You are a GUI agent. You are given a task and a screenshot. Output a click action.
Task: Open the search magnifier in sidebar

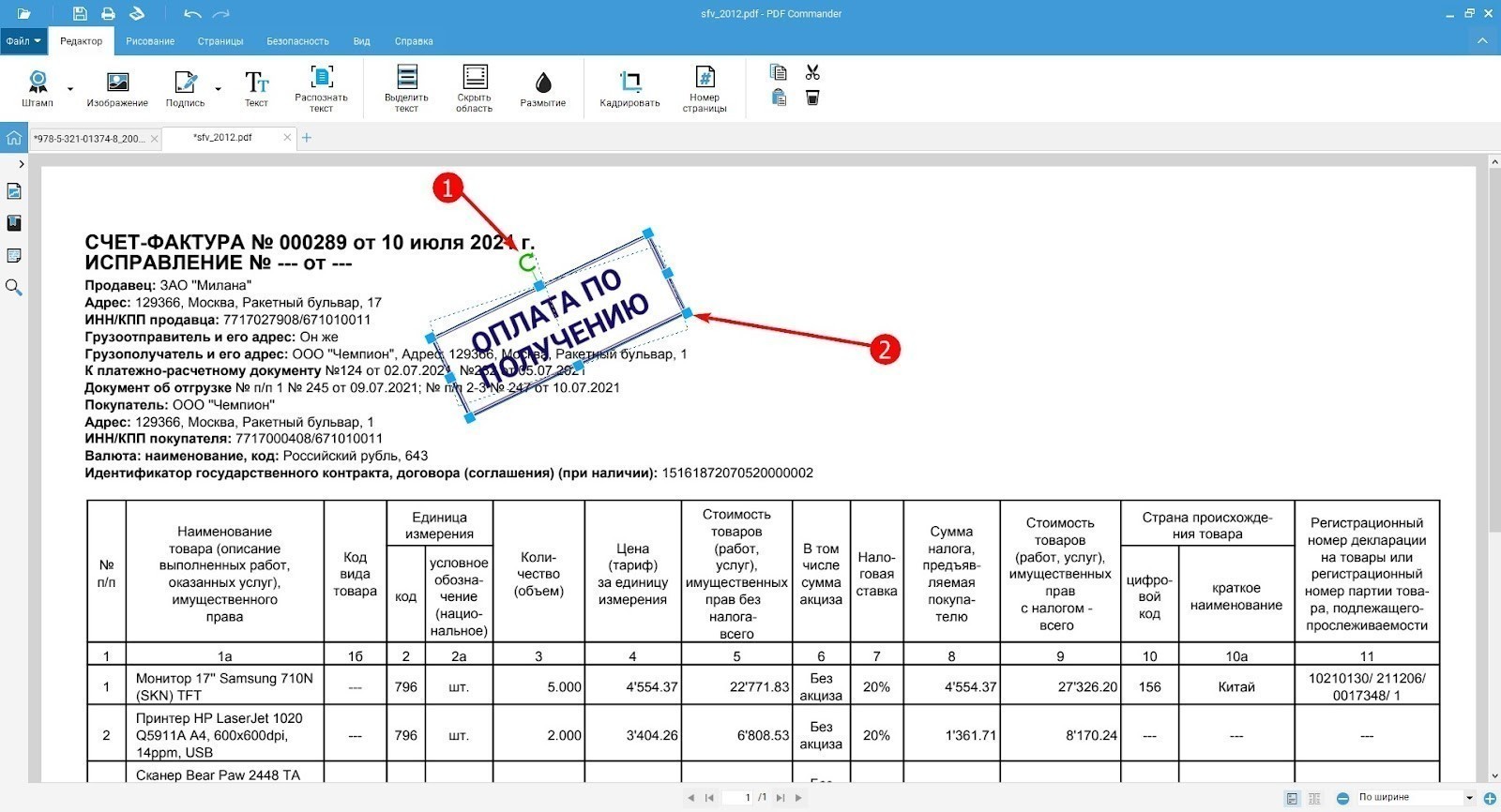[x=14, y=287]
